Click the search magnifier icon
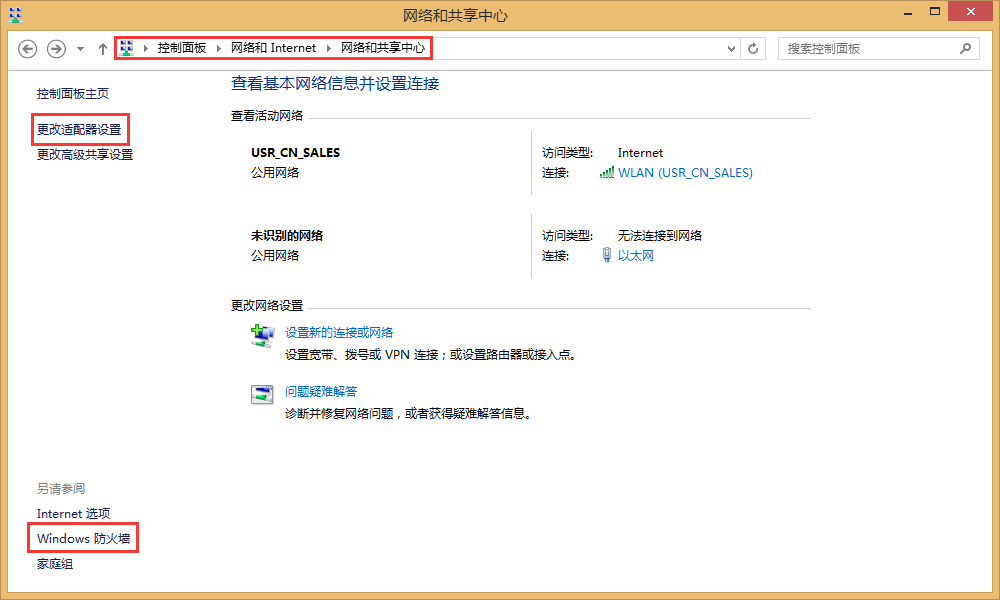Screen dimensions: 1000x600 pos(964,48)
